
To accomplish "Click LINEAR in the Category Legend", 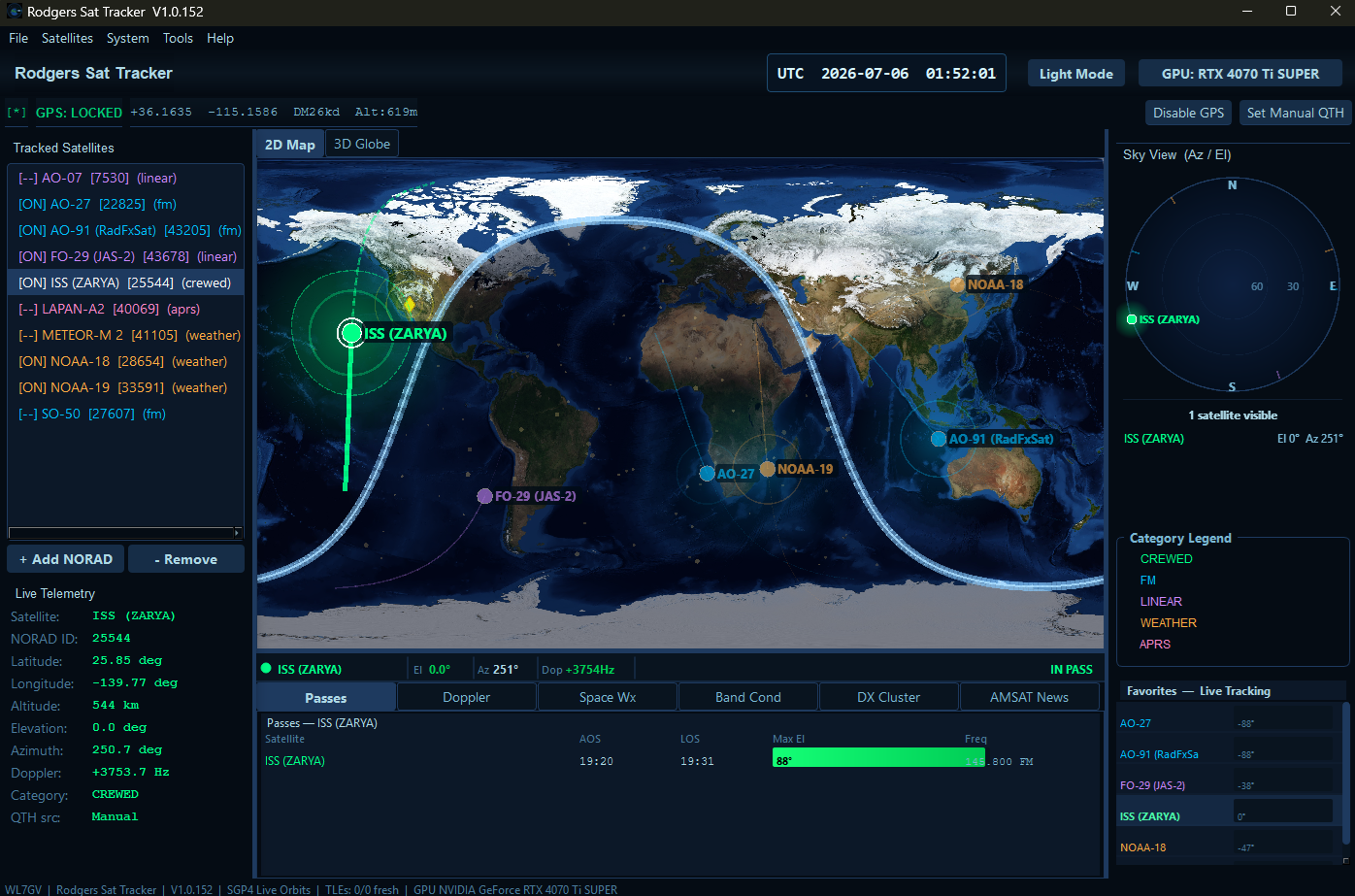I will [1161, 602].
